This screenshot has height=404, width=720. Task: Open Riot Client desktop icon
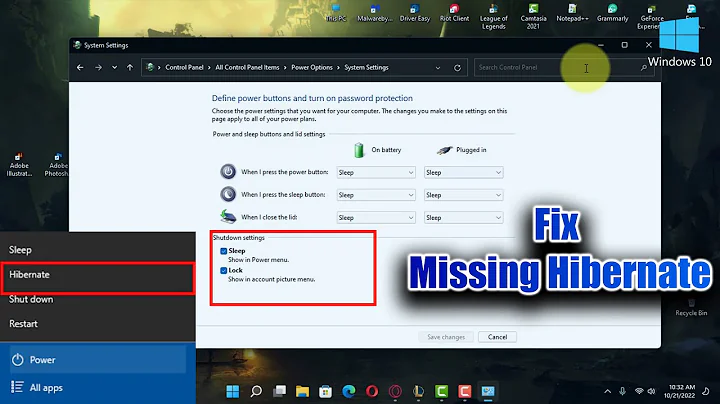pyautogui.click(x=454, y=13)
